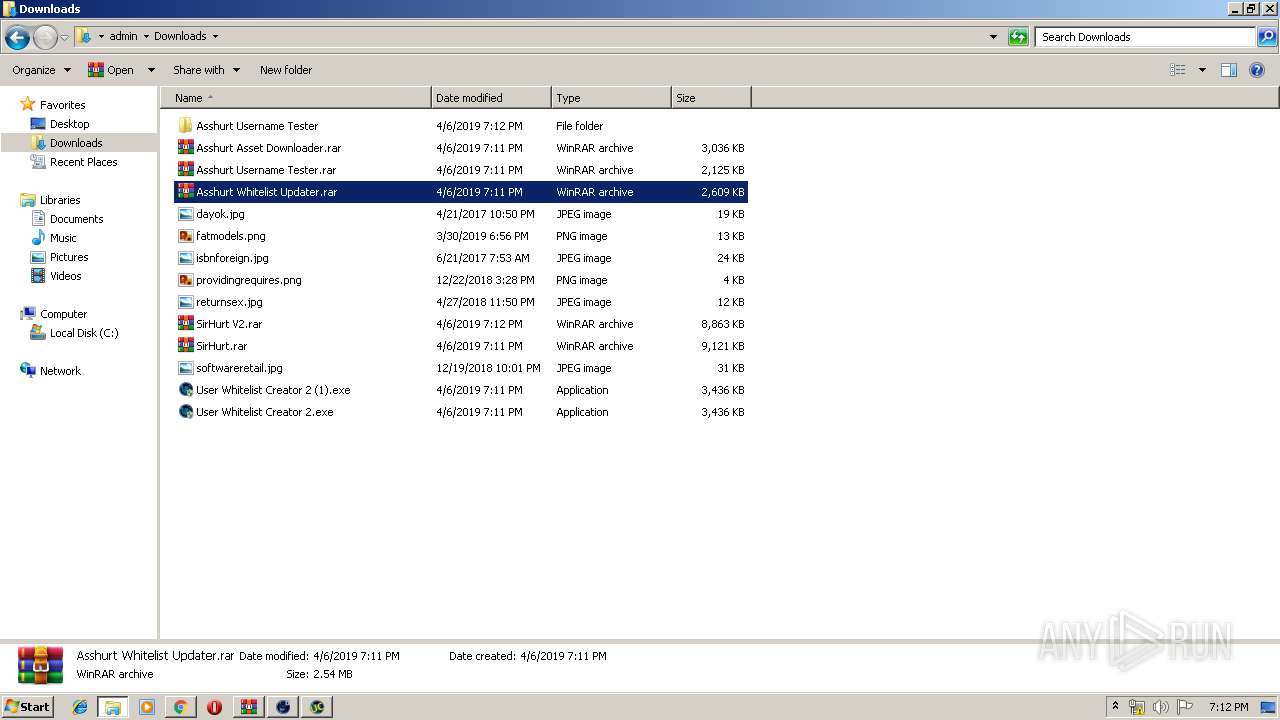Screen dimensions: 1280x720
Task: Select Asshurt Username Tester.rar archive icon
Action: pos(185,170)
